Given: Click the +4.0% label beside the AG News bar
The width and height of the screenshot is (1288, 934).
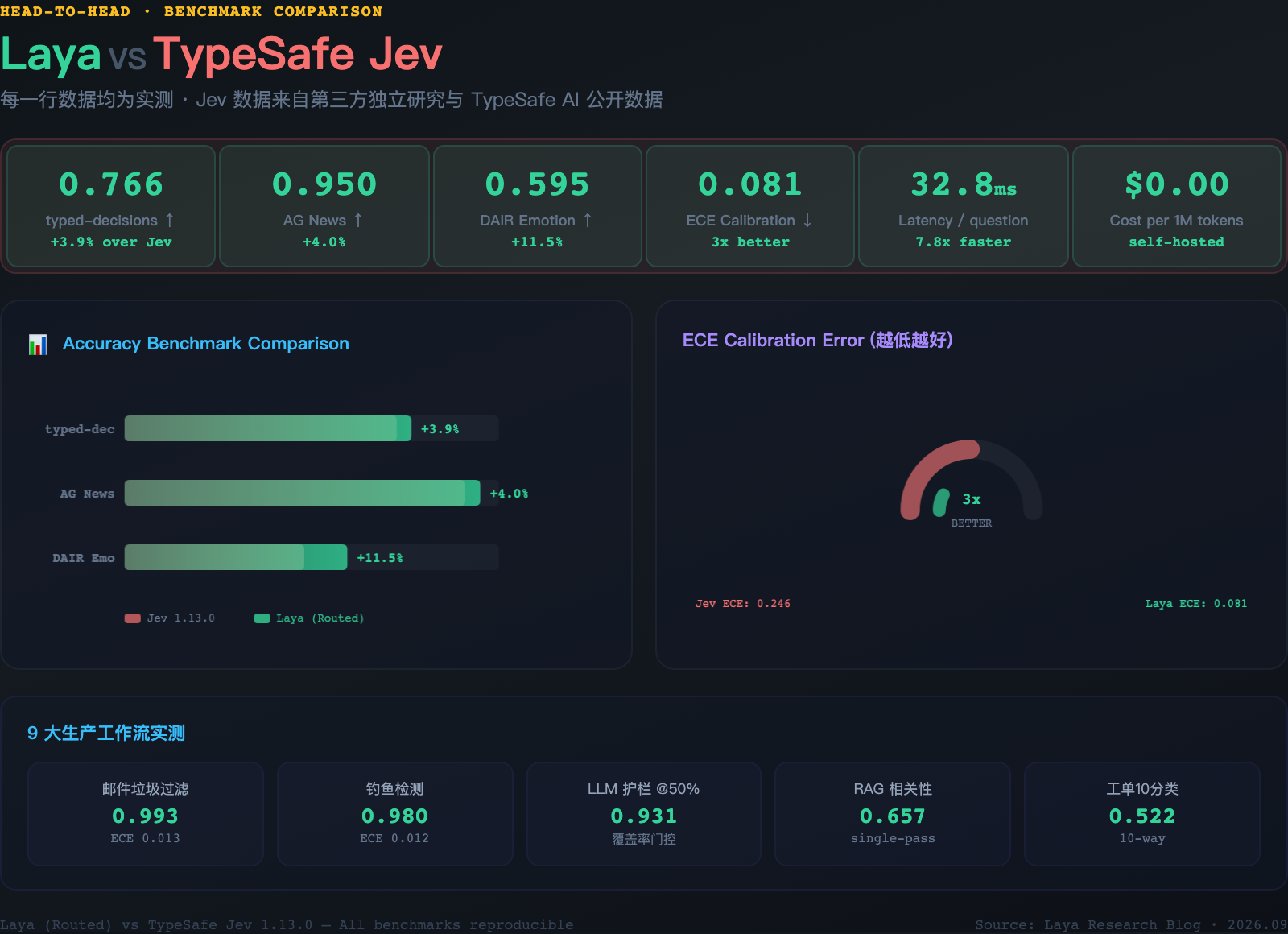Looking at the screenshot, I should (x=510, y=494).
